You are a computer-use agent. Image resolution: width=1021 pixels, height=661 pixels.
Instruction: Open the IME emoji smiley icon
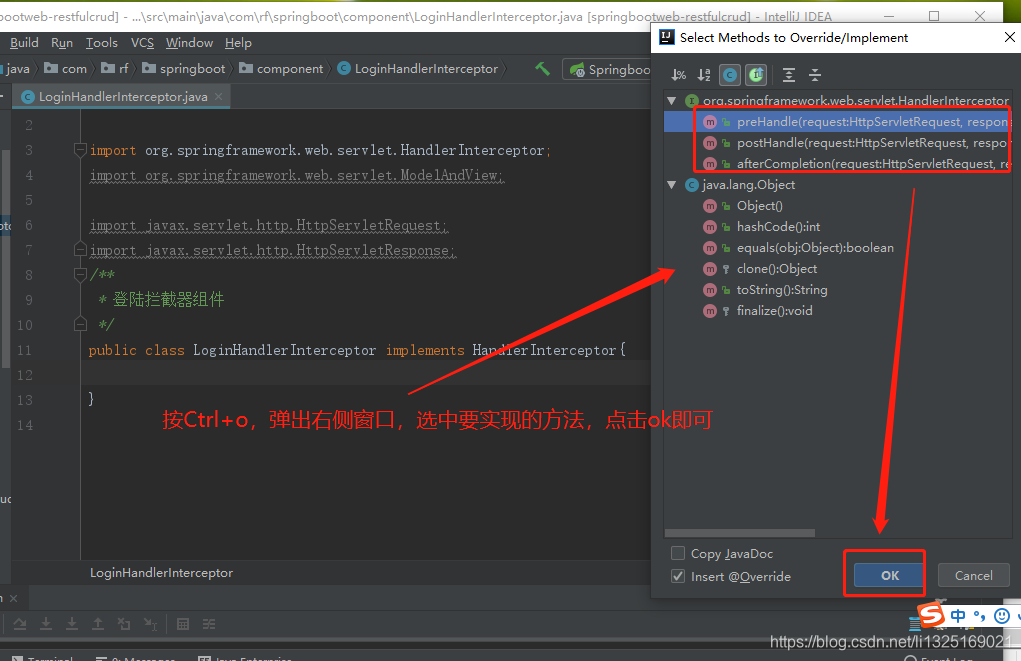click(x=1002, y=615)
